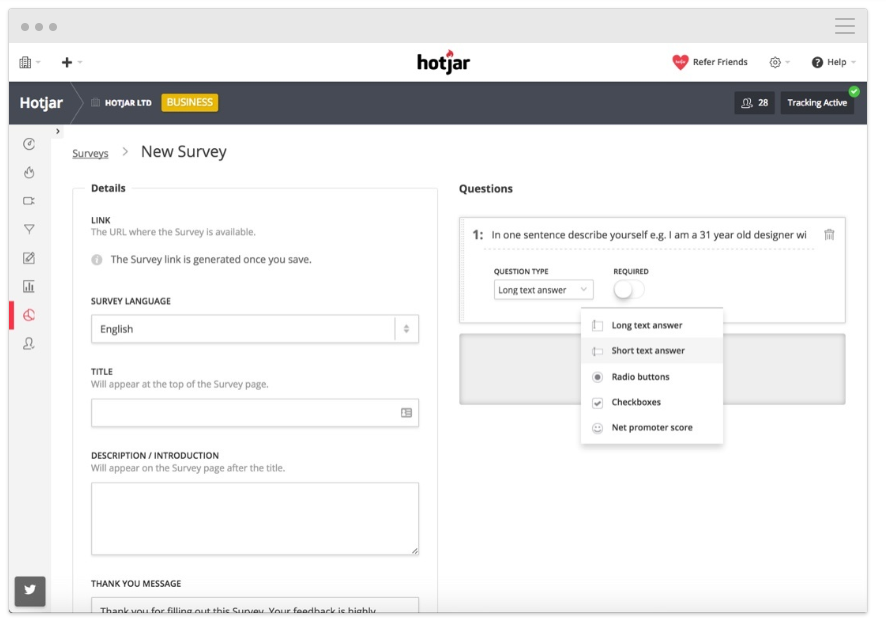886x619 pixels.
Task: Open the dashboard gauge sidebar icon
Action: 29,144
